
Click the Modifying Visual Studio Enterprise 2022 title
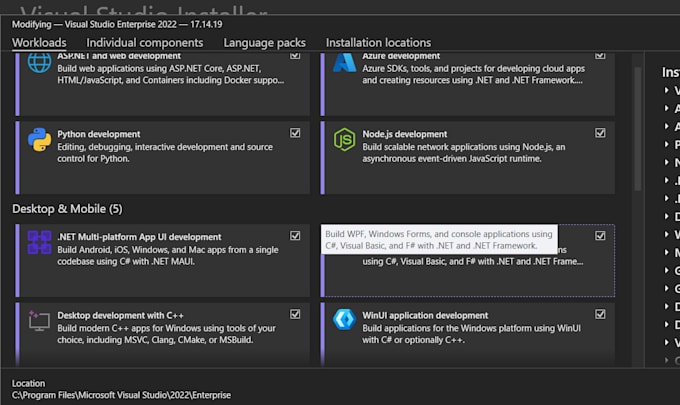[117, 24]
